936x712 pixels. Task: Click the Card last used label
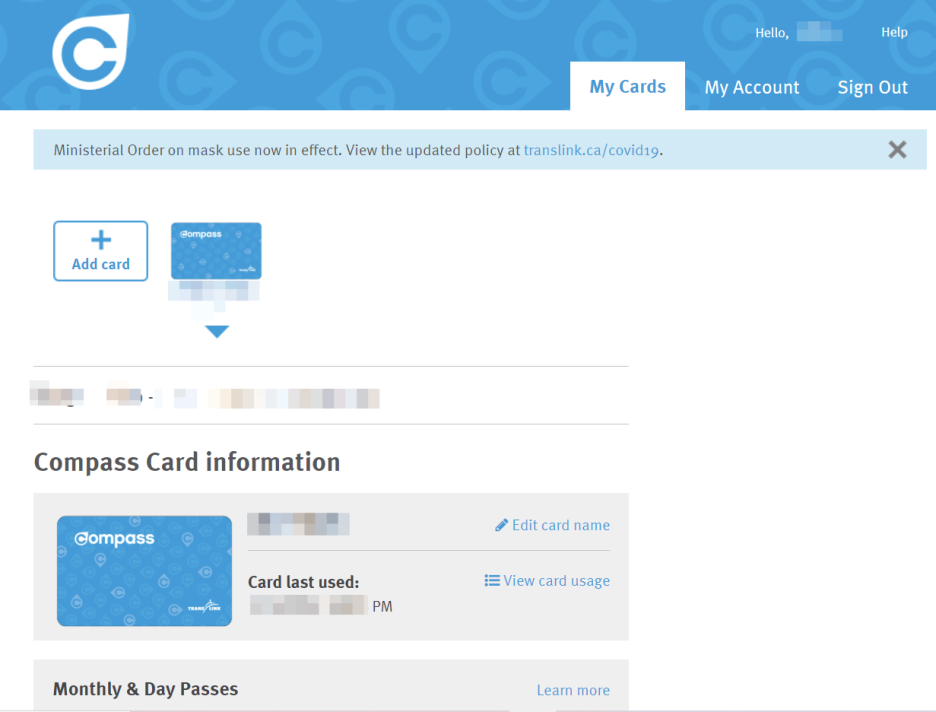tap(303, 582)
